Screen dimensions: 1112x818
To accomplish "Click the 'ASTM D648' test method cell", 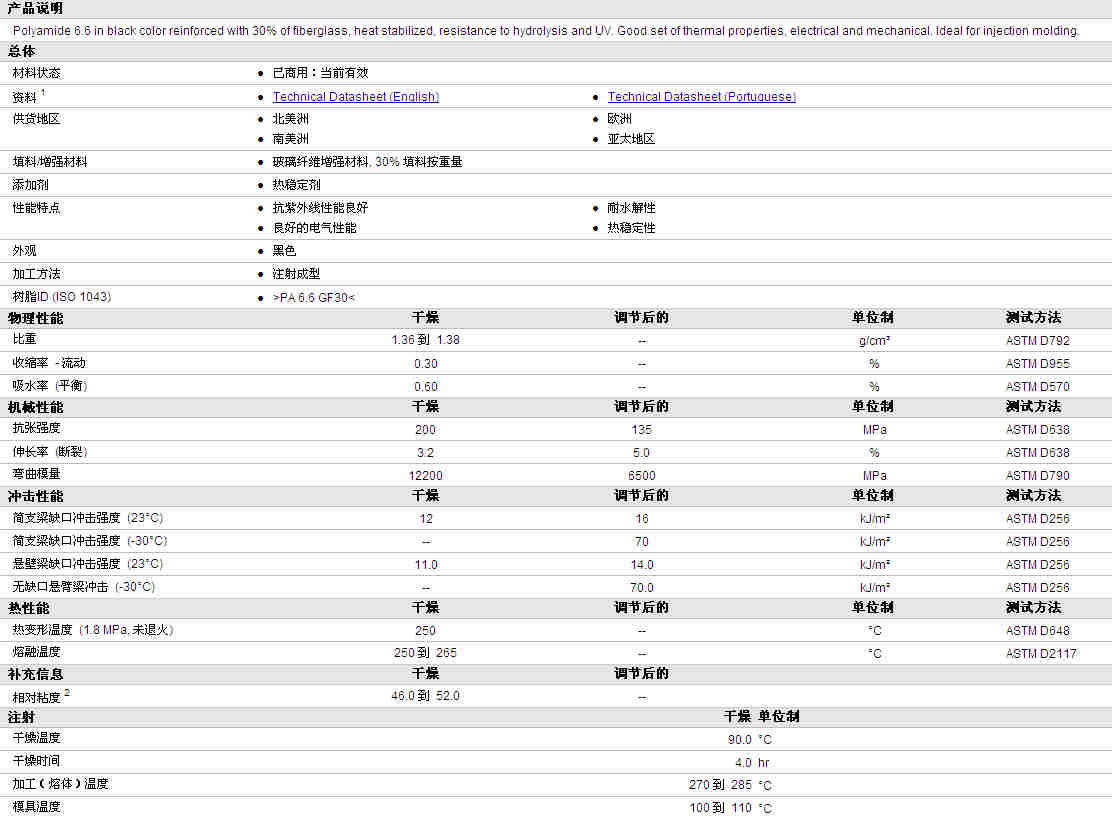I will click(x=1038, y=631).
